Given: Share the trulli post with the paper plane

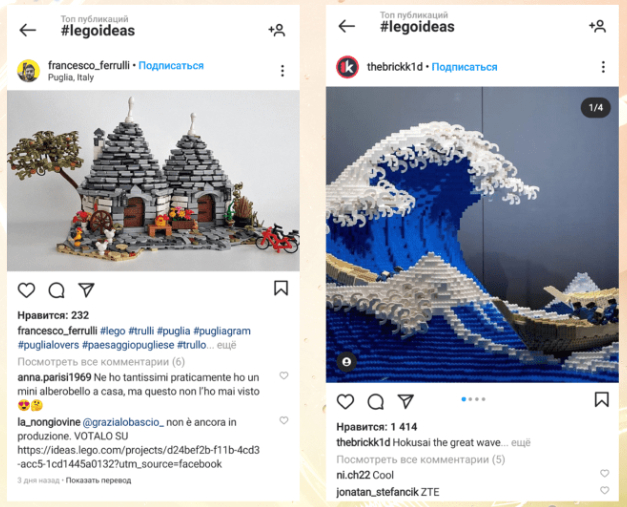Looking at the screenshot, I should pyautogui.click(x=86, y=289).
